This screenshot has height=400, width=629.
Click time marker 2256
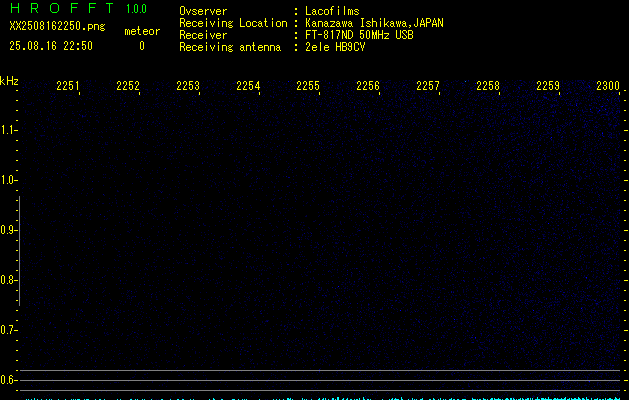(x=368, y=86)
